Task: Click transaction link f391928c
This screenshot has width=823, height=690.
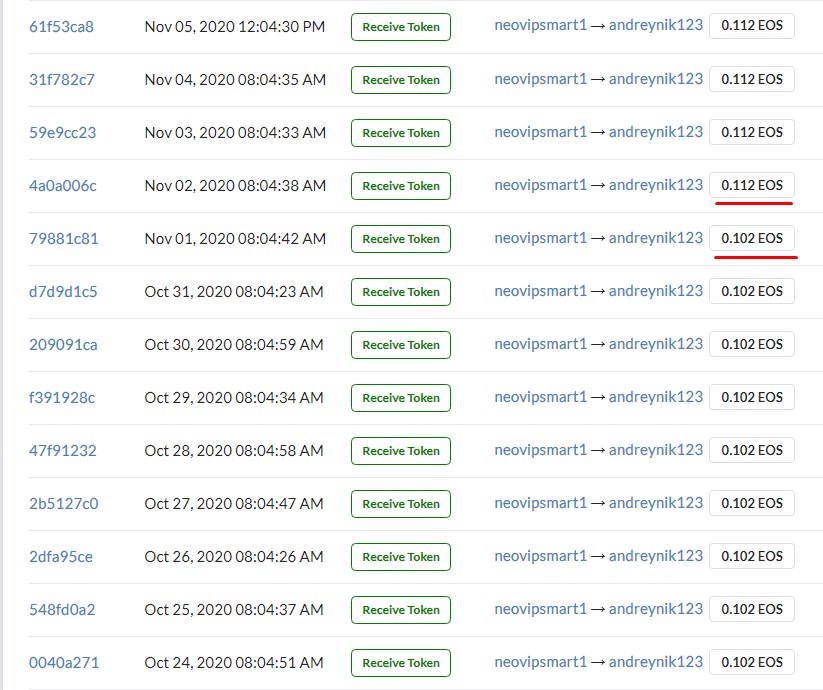Action: tap(62, 398)
